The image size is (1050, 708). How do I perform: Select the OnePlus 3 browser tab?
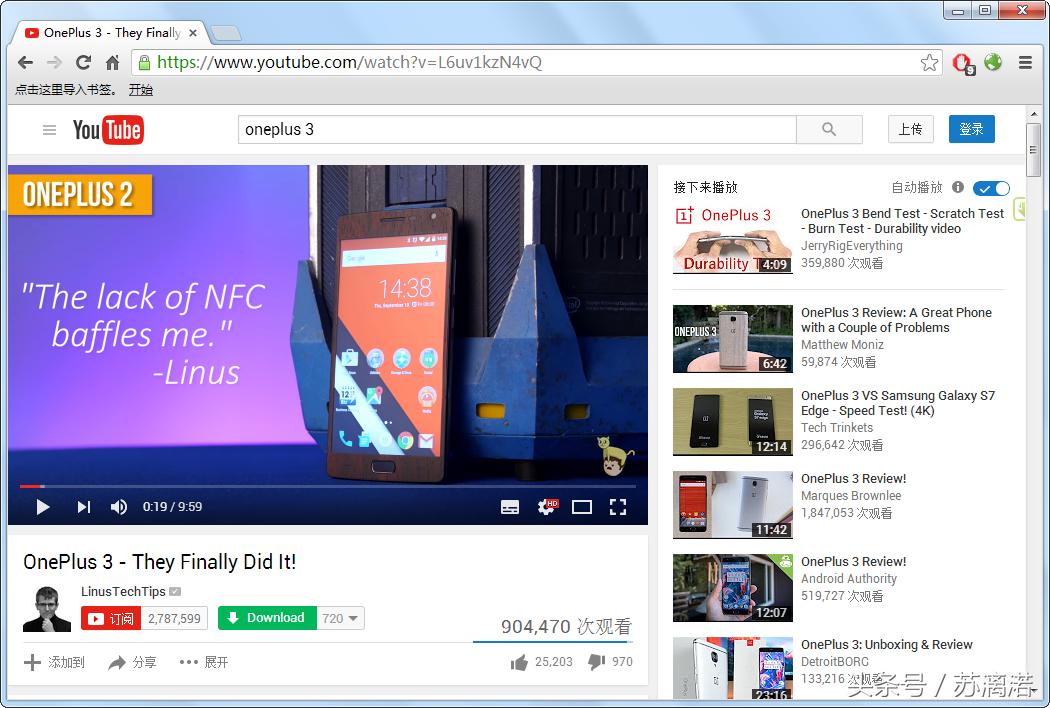(100, 32)
